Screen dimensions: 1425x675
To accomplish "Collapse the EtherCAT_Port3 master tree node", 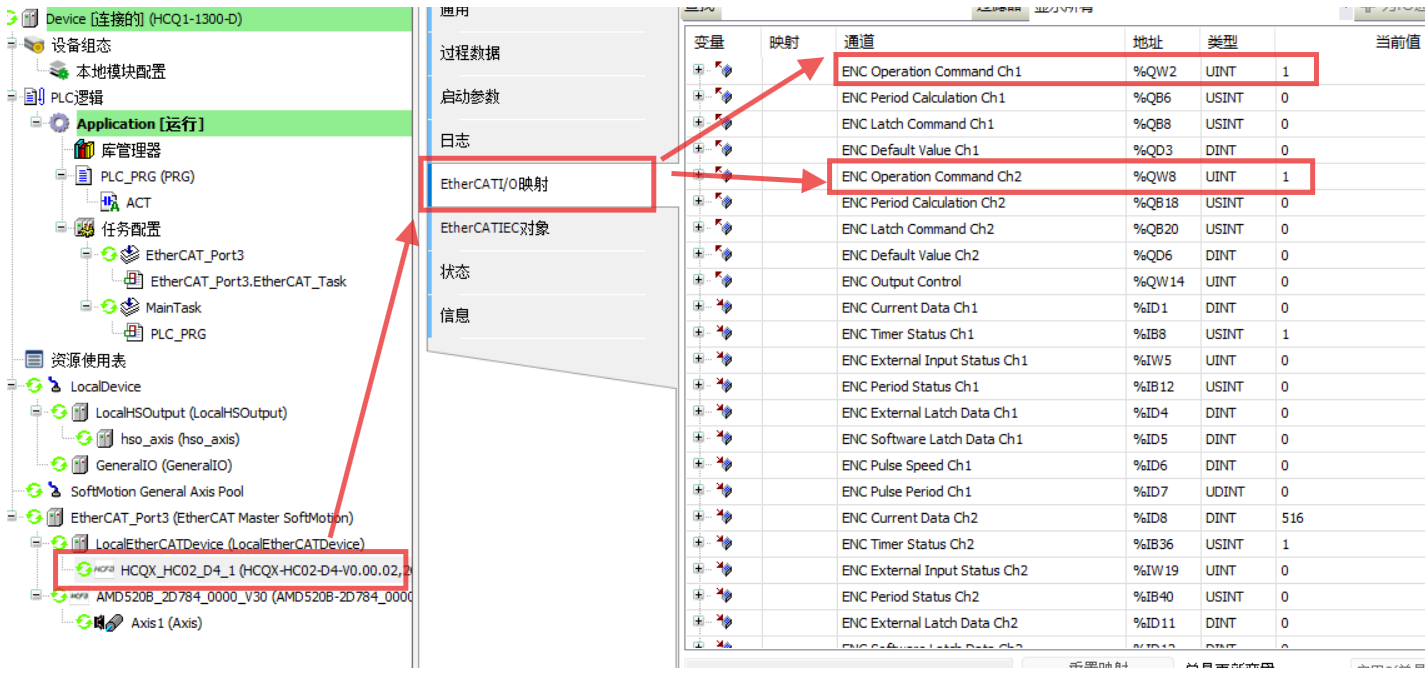I will [x=12, y=518].
